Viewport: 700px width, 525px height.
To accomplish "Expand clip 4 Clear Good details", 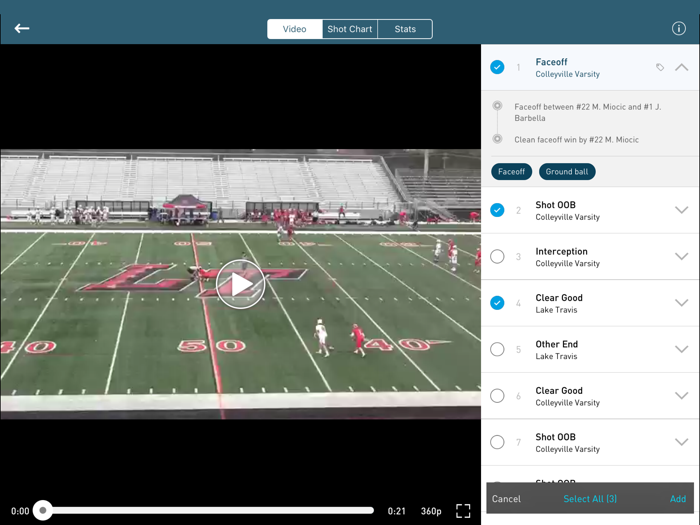I will (681, 303).
